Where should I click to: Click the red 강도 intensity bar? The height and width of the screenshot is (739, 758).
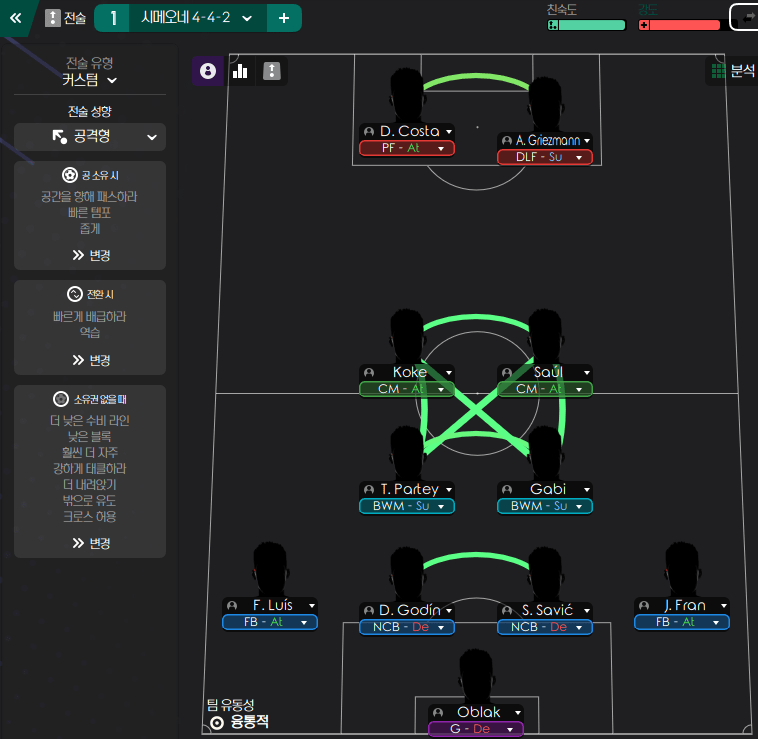(x=679, y=25)
